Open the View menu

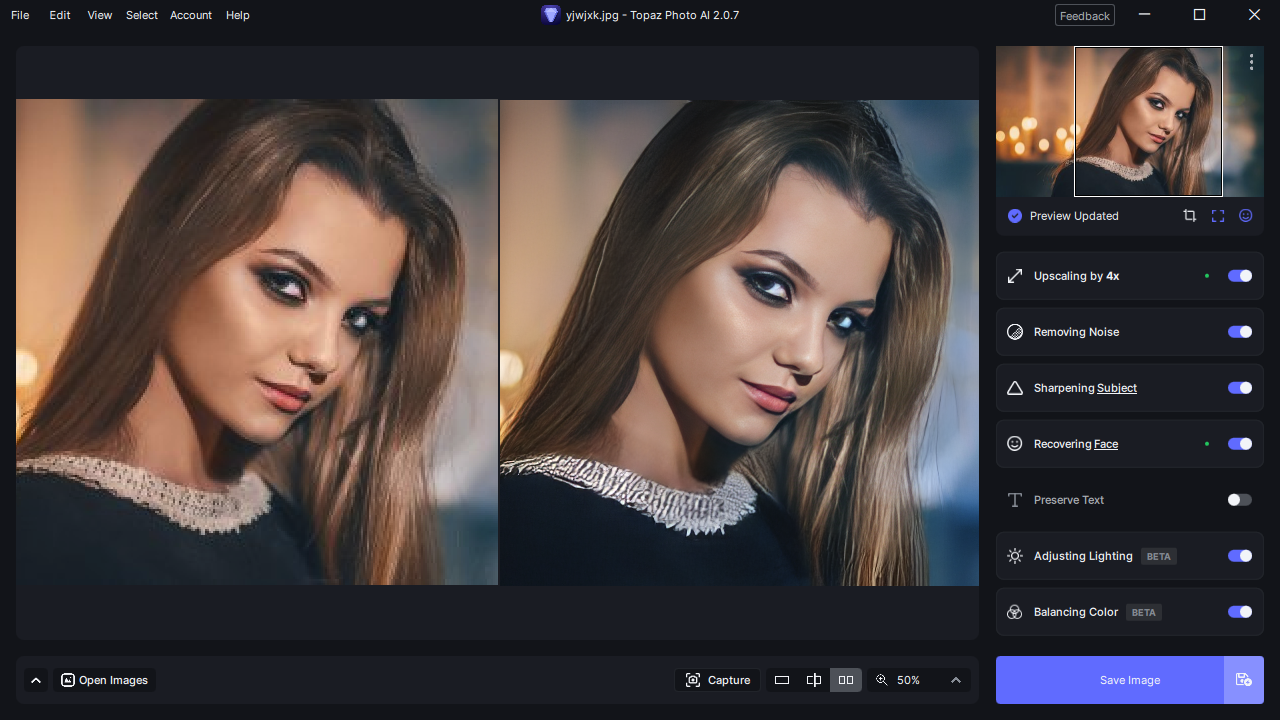tap(100, 15)
